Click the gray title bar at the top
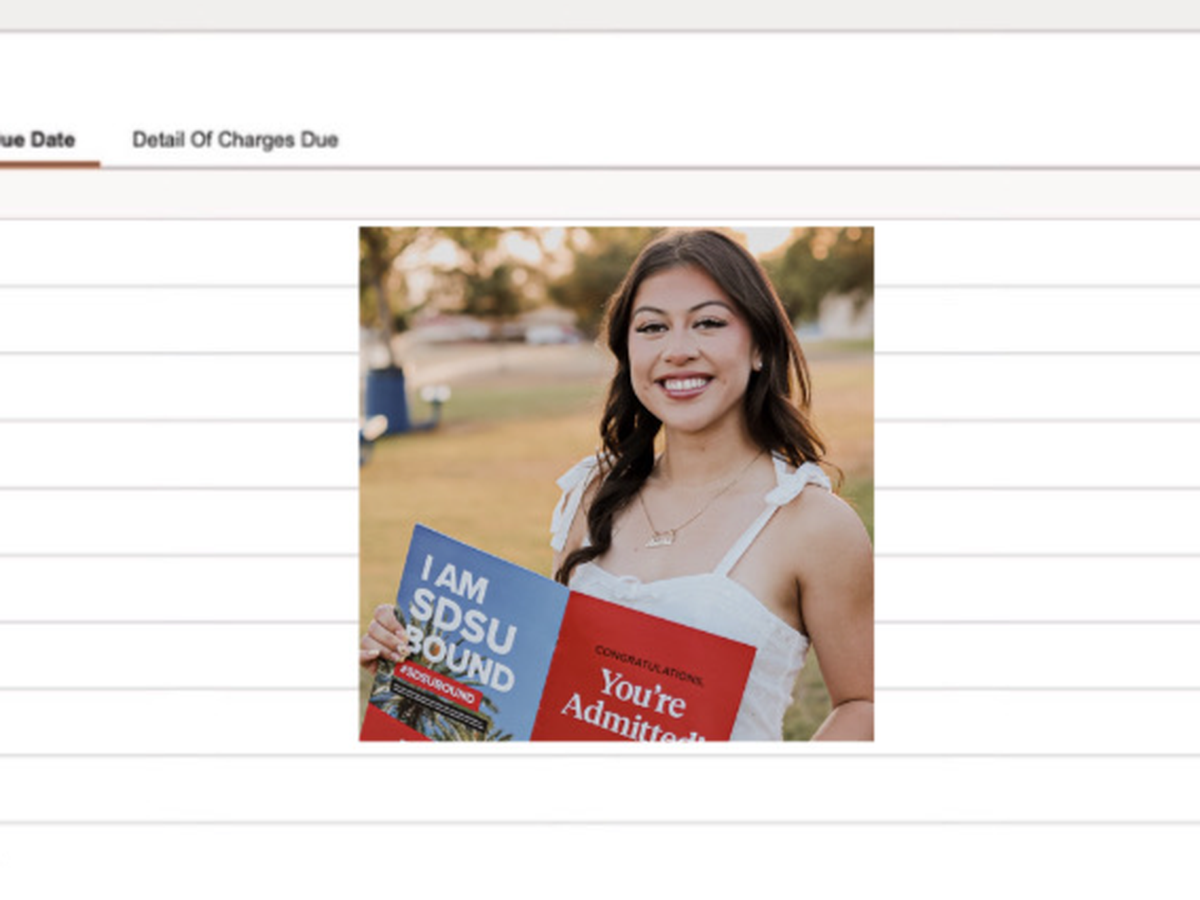The height and width of the screenshot is (900, 1200). pyautogui.click(x=600, y=14)
